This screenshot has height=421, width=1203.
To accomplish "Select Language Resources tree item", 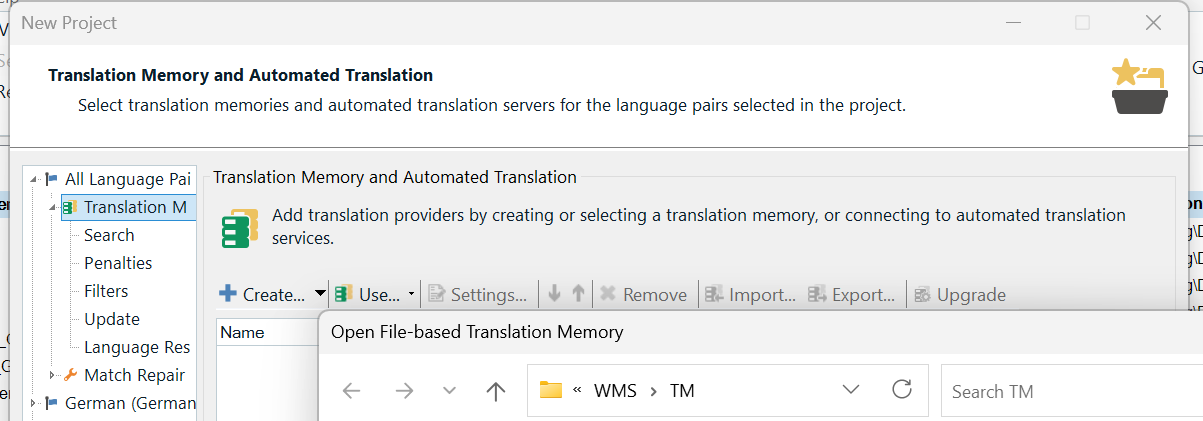I will click(x=137, y=347).
